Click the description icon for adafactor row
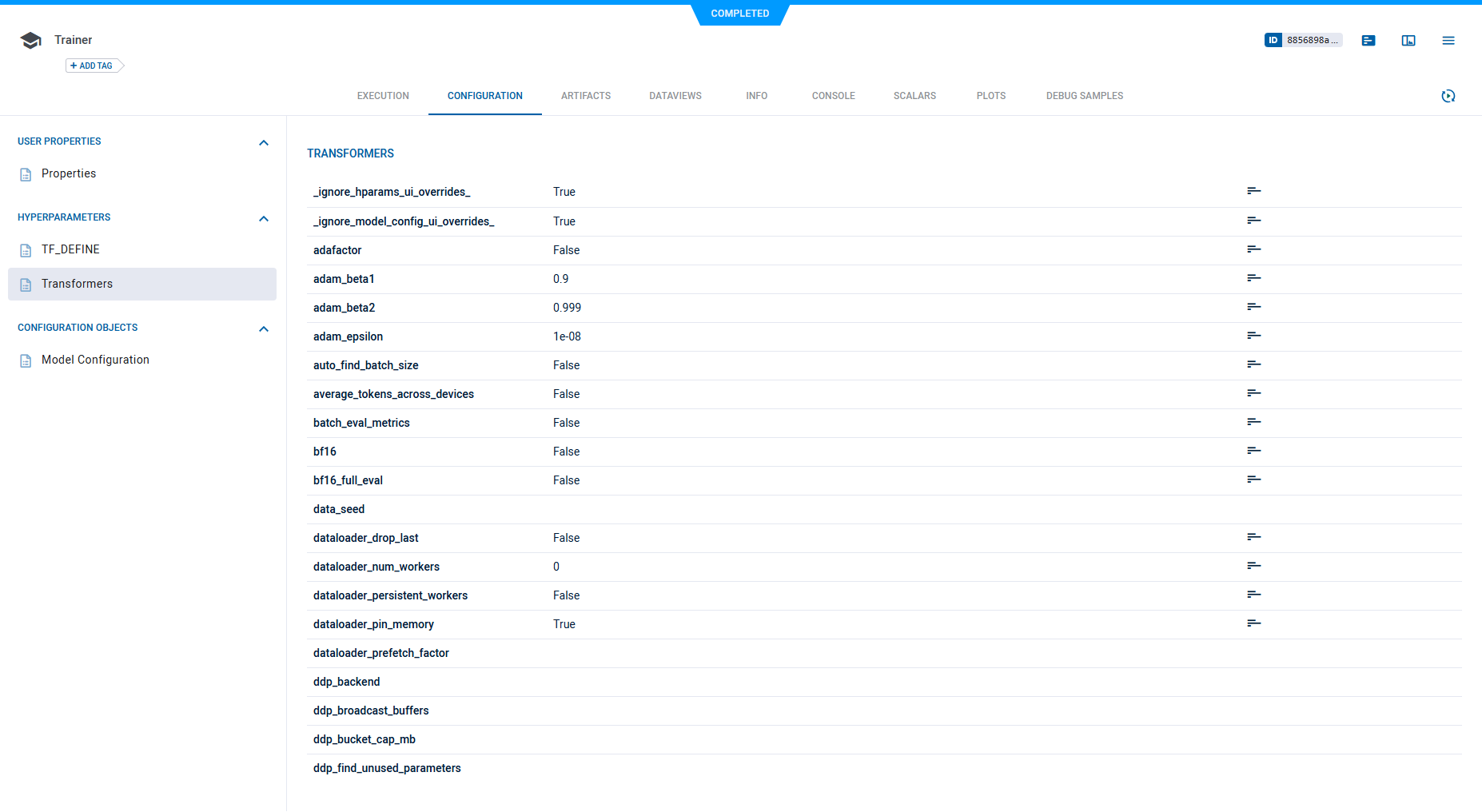The width and height of the screenshot is (1482, 812). point(1253,249)
